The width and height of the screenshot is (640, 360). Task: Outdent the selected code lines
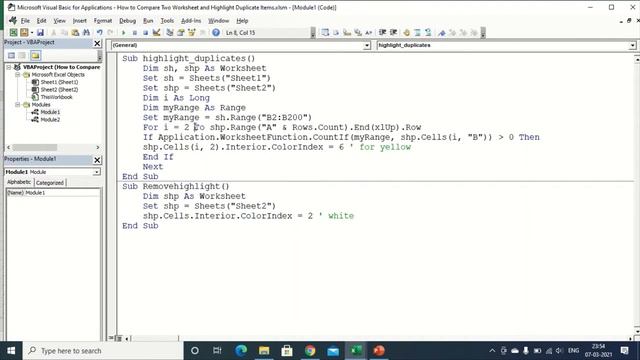pyautogui.click(x=393, y=33)
